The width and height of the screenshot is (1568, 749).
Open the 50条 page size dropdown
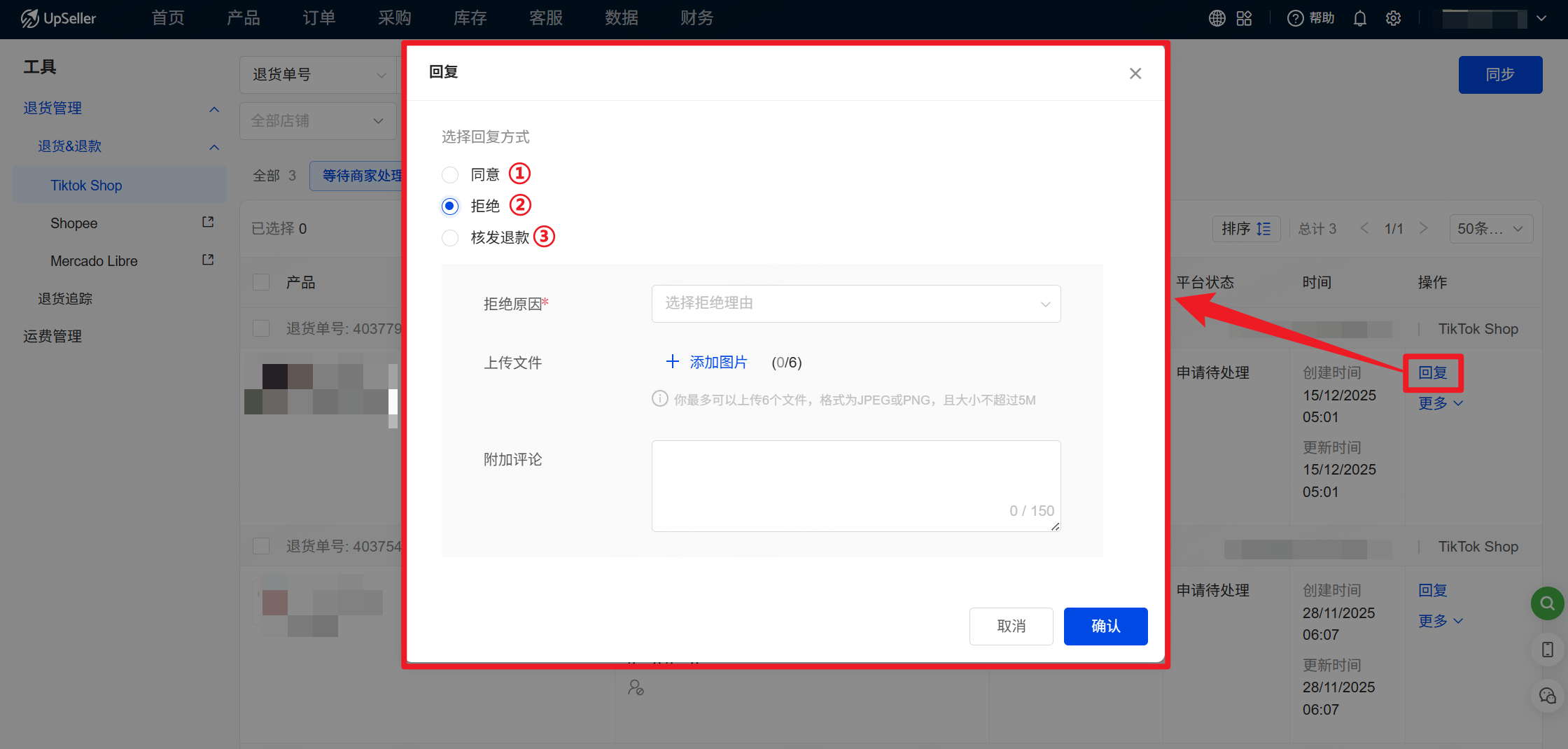1490,229
